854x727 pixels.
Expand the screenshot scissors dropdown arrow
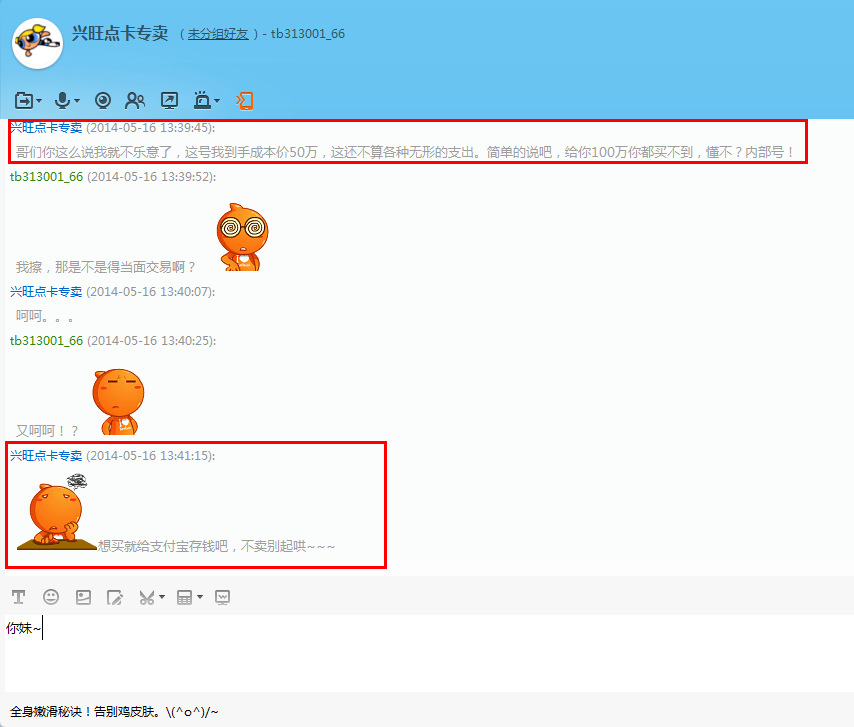point(162,597)
